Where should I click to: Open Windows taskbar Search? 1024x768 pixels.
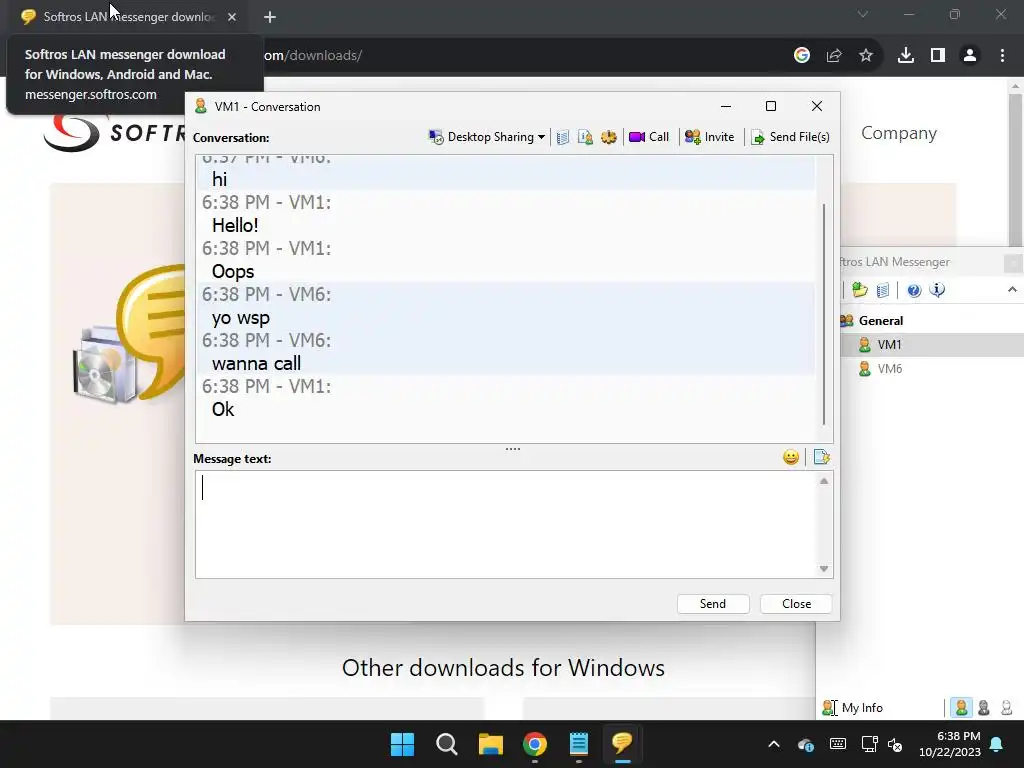447,744
